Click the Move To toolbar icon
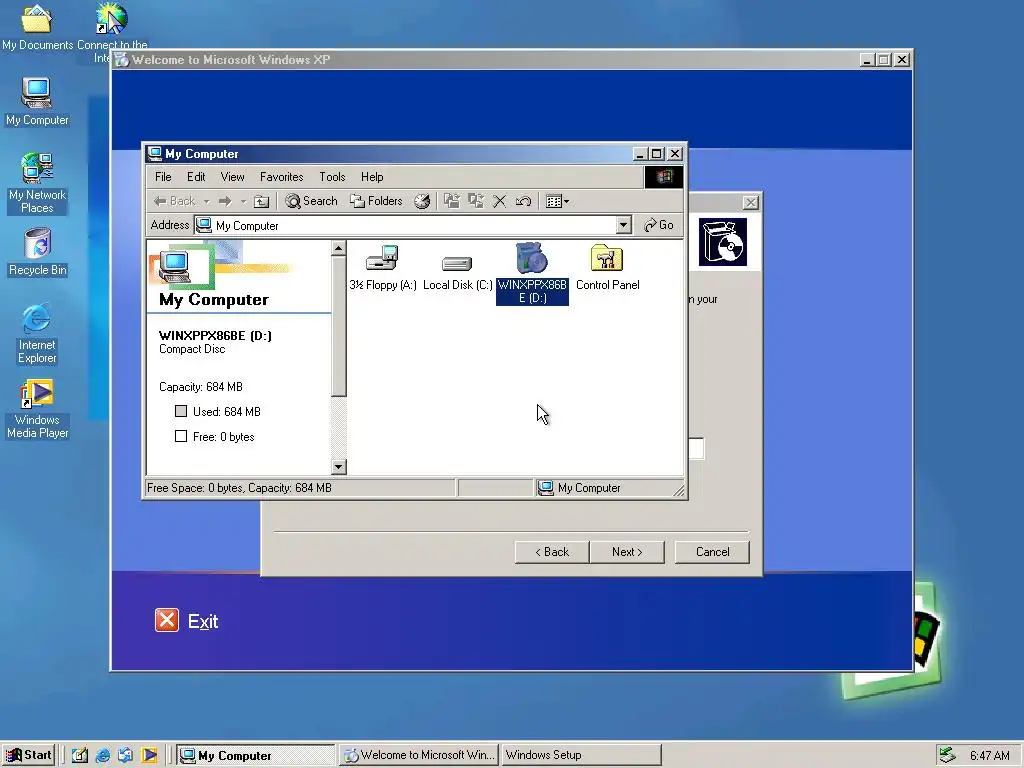This screenshot has width=1024, height=768. [x=452, y=201]
